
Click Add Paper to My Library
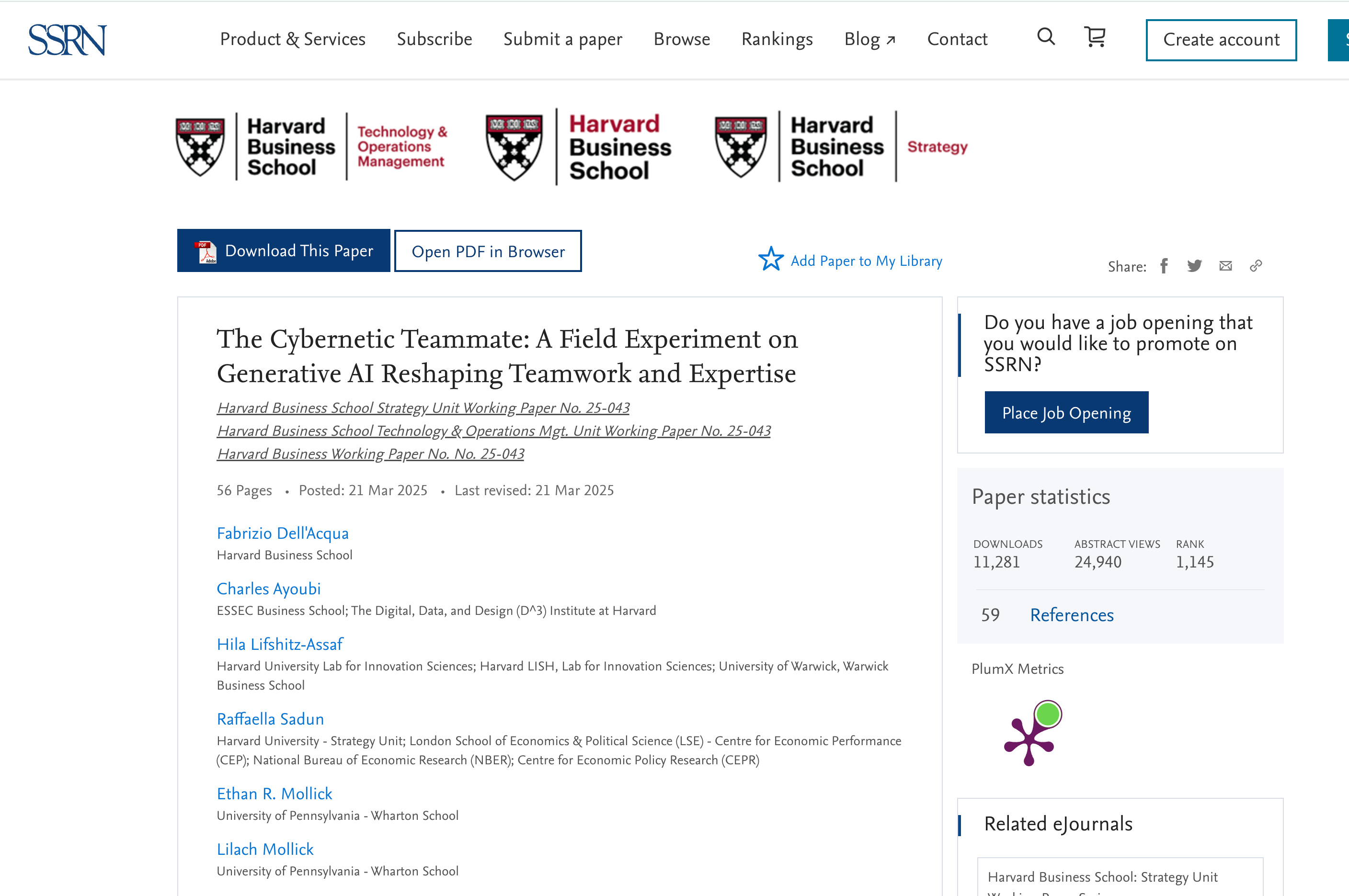(x=866, y=261)
